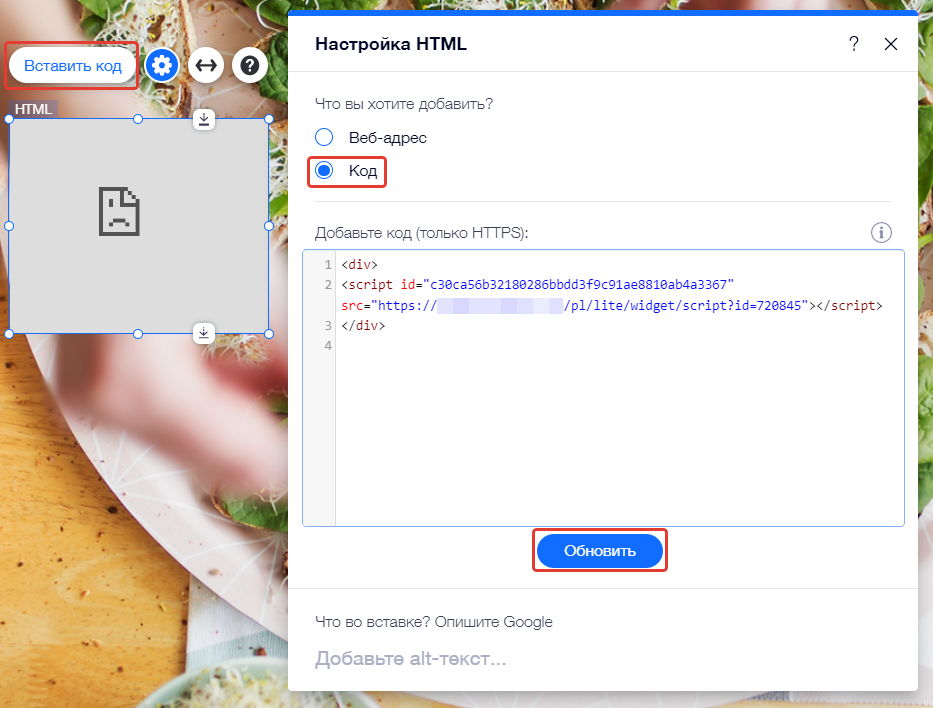Click the top-left resize handle of the HTML element

9,119
